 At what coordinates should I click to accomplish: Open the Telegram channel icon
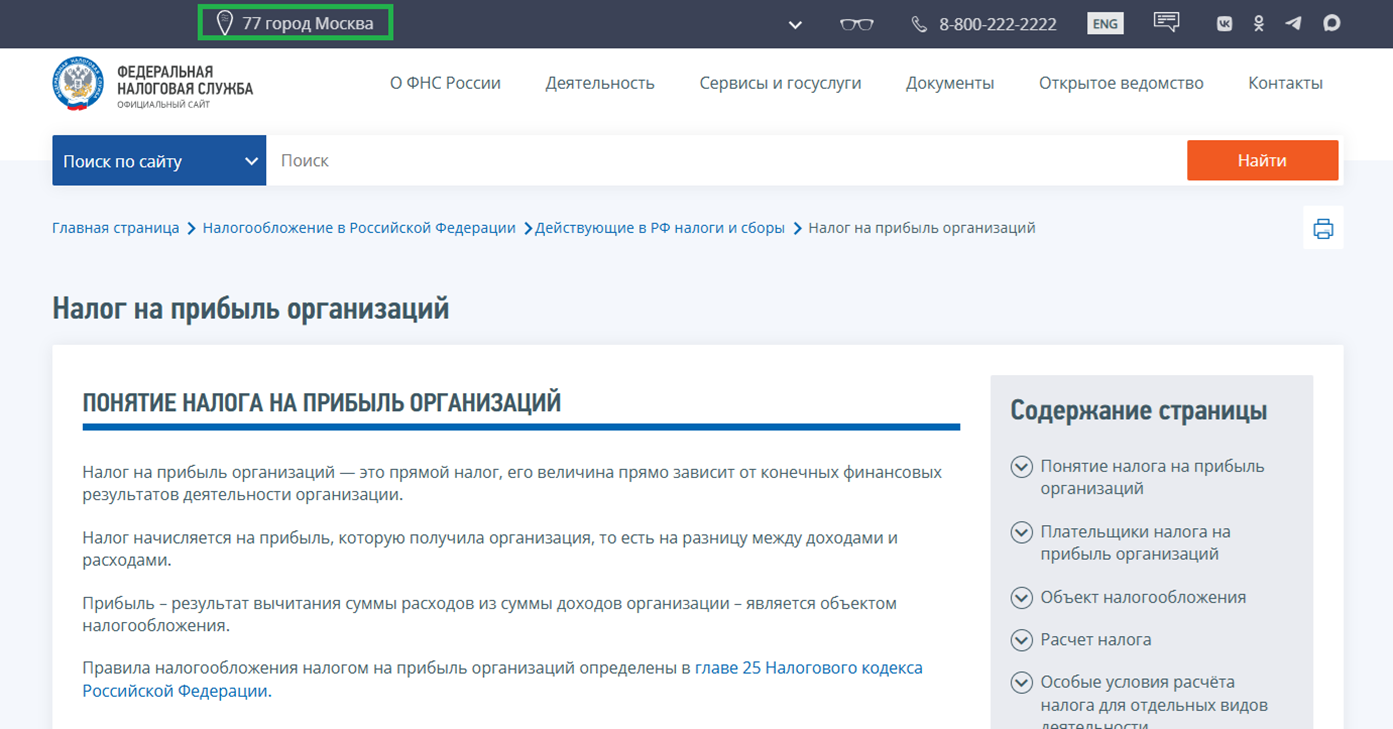1294,23
